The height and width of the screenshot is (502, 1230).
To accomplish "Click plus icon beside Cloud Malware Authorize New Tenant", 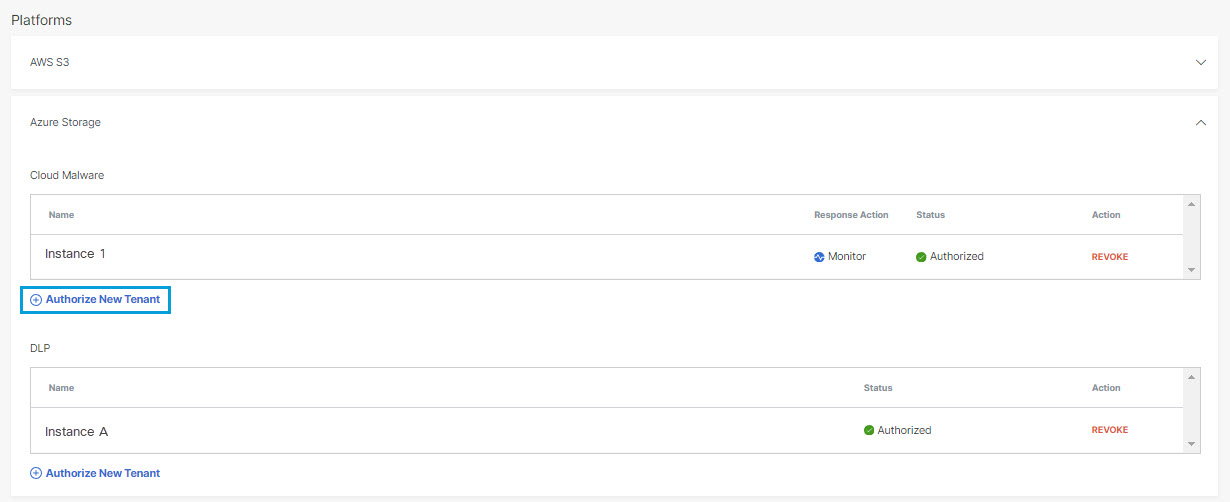I will 36,300.
